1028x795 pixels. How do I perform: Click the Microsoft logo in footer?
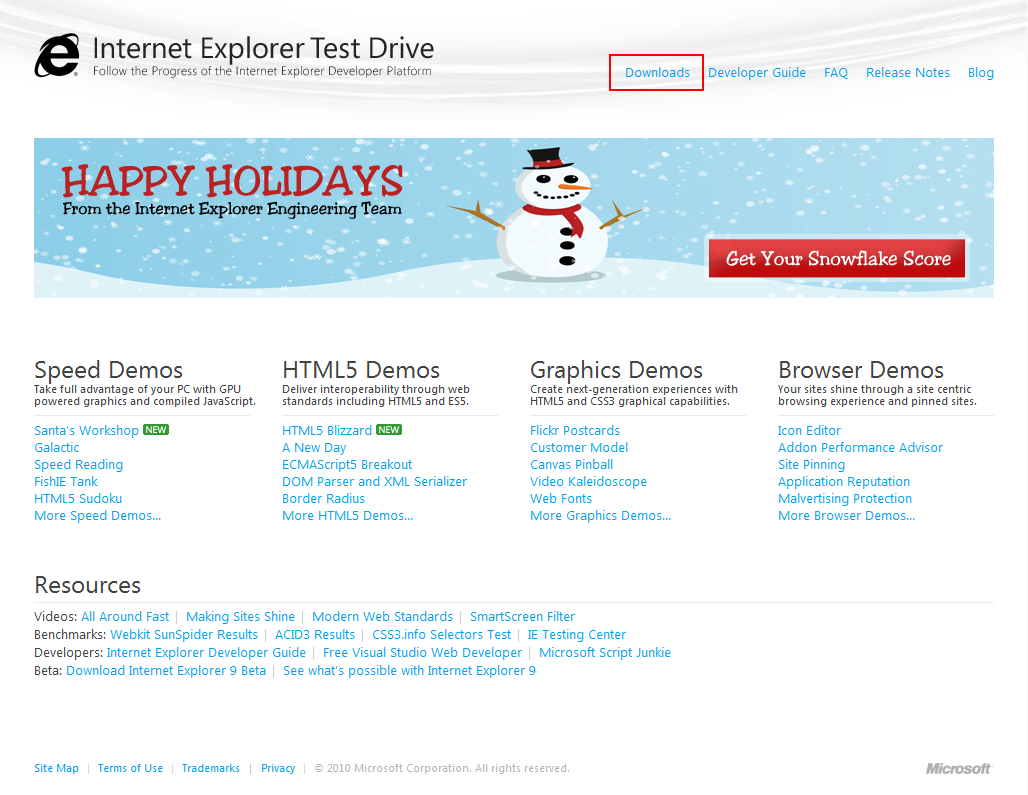coord(959,768)
